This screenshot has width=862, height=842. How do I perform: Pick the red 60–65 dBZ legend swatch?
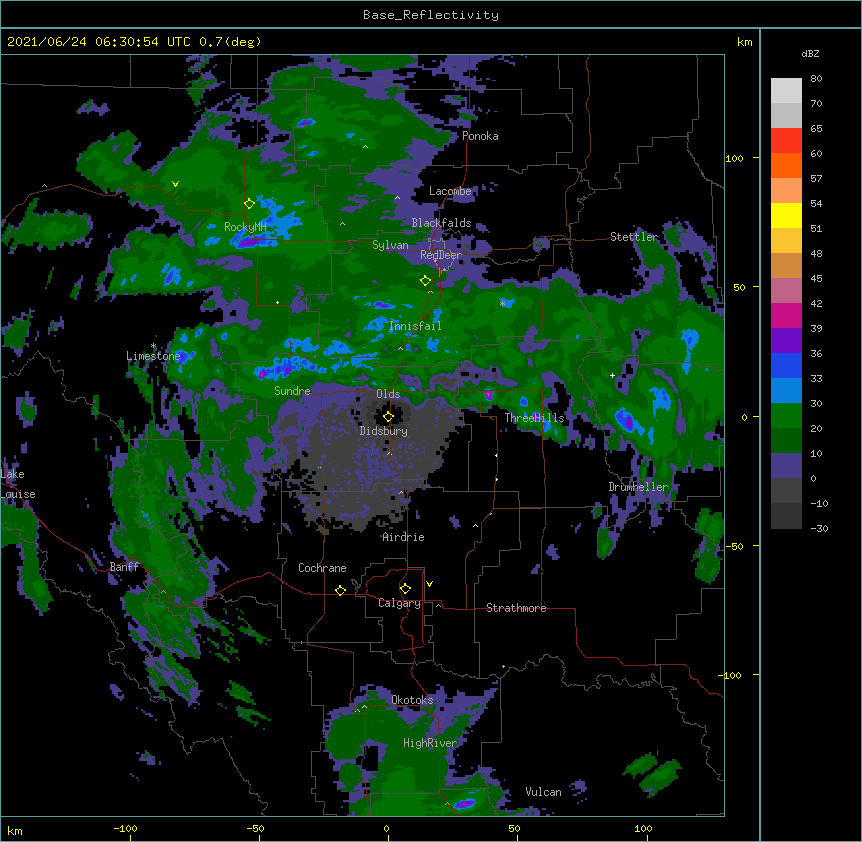[786, 141]
